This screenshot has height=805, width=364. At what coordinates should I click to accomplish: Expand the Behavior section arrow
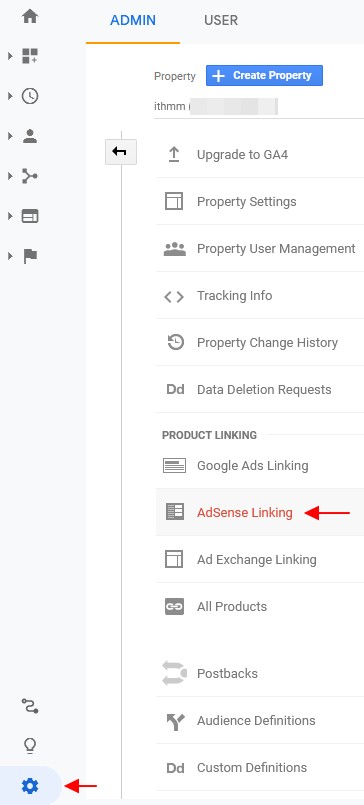coord(10,216)
